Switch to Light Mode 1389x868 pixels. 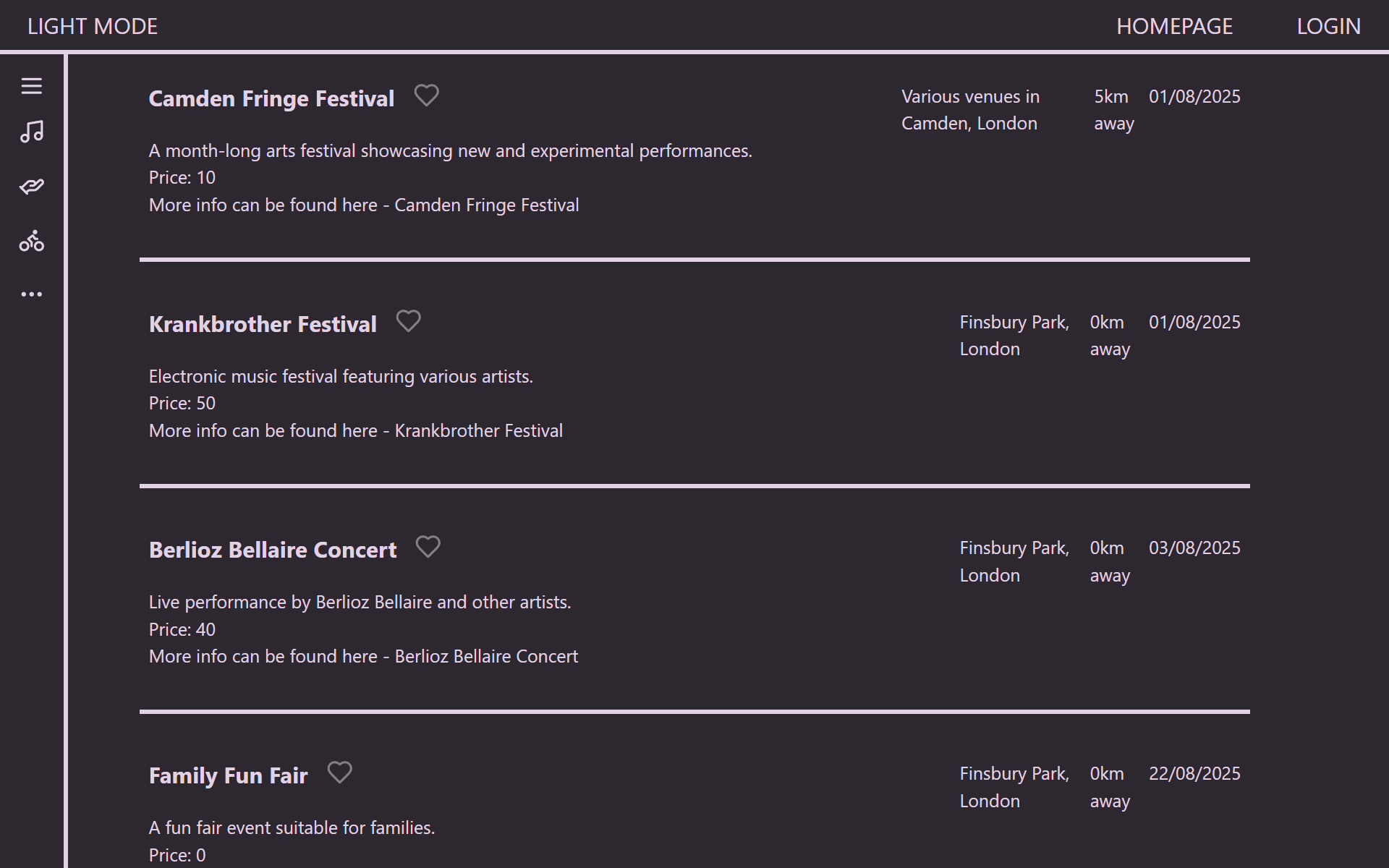point(93,27)
